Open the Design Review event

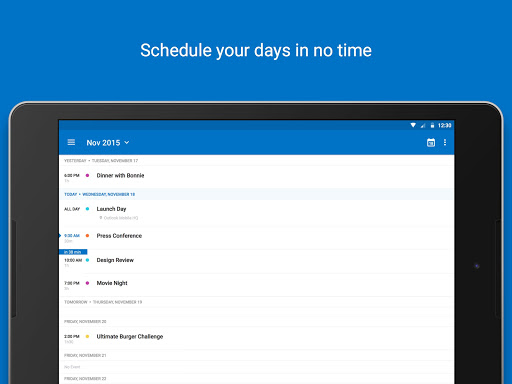(256, 262)
